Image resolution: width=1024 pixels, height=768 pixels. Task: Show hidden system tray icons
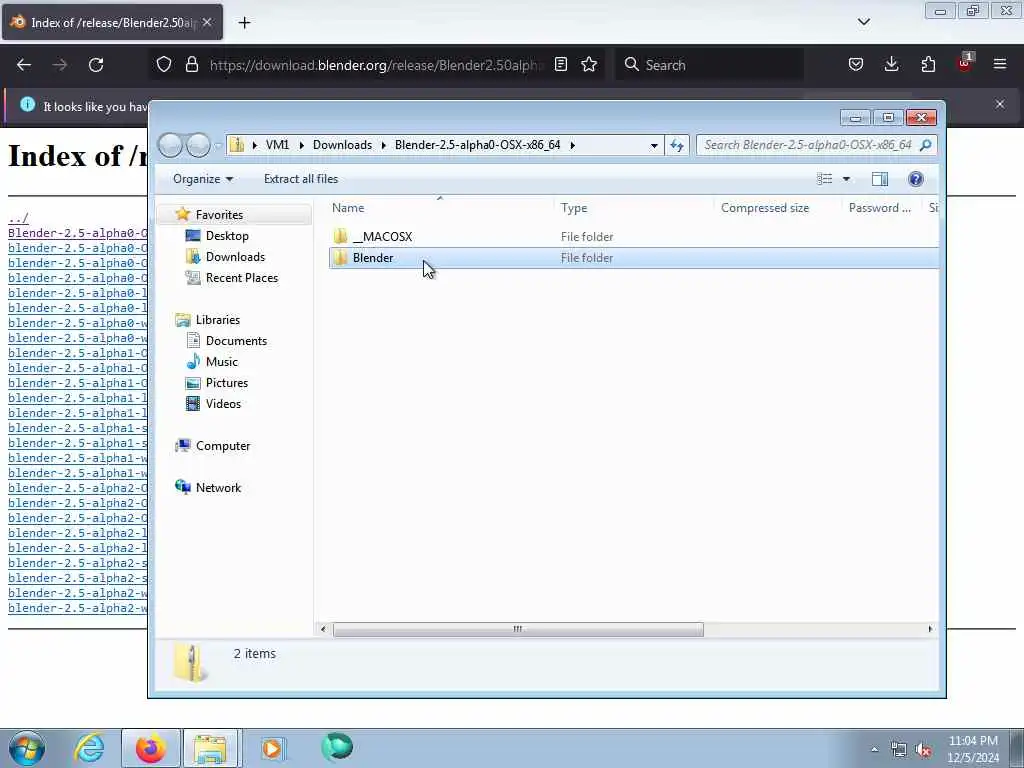pos(874,749)
